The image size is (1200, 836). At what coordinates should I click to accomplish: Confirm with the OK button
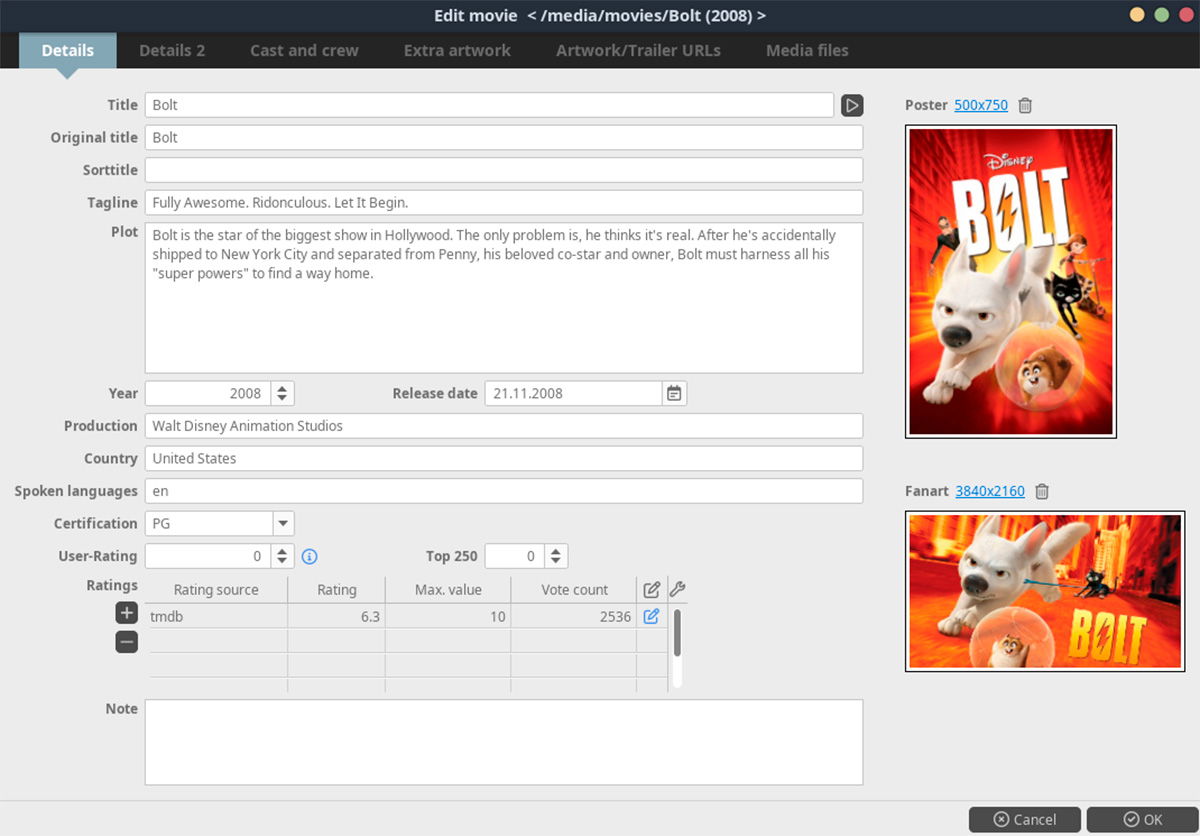point(1142,819)
